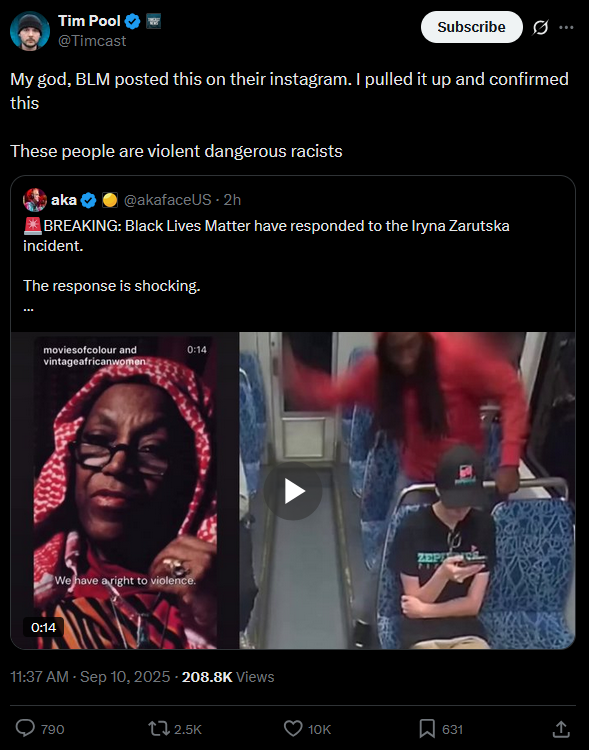Open the share upload icon
This screenshot has height=750, width=589.
pyautogui.click(x=561, y=728)
